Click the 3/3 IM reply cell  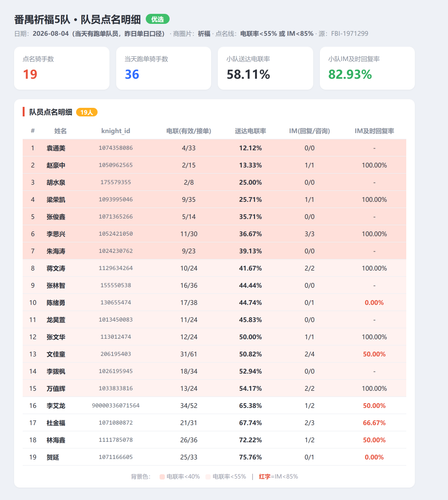tap(309, 234)
